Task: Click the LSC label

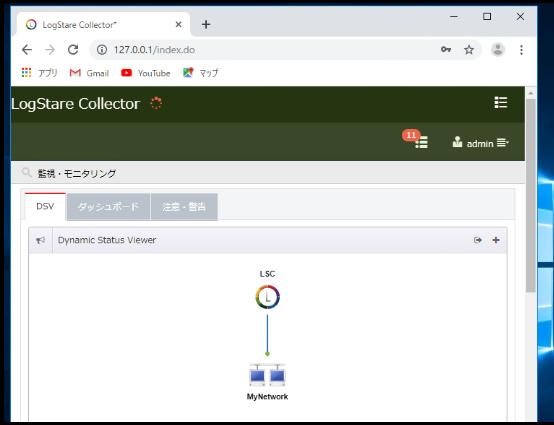Action: click(267, 274)
